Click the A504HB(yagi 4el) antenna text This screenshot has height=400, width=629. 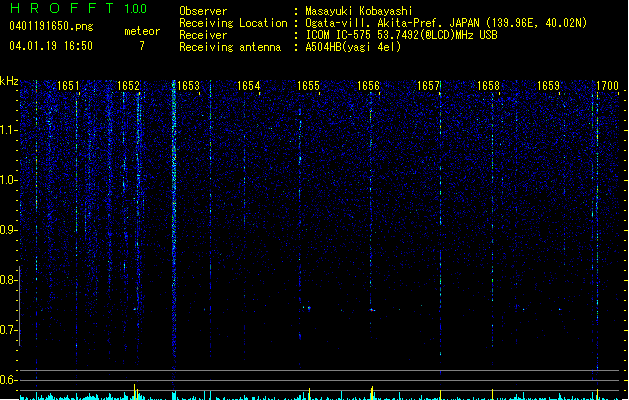click(353, 47)
